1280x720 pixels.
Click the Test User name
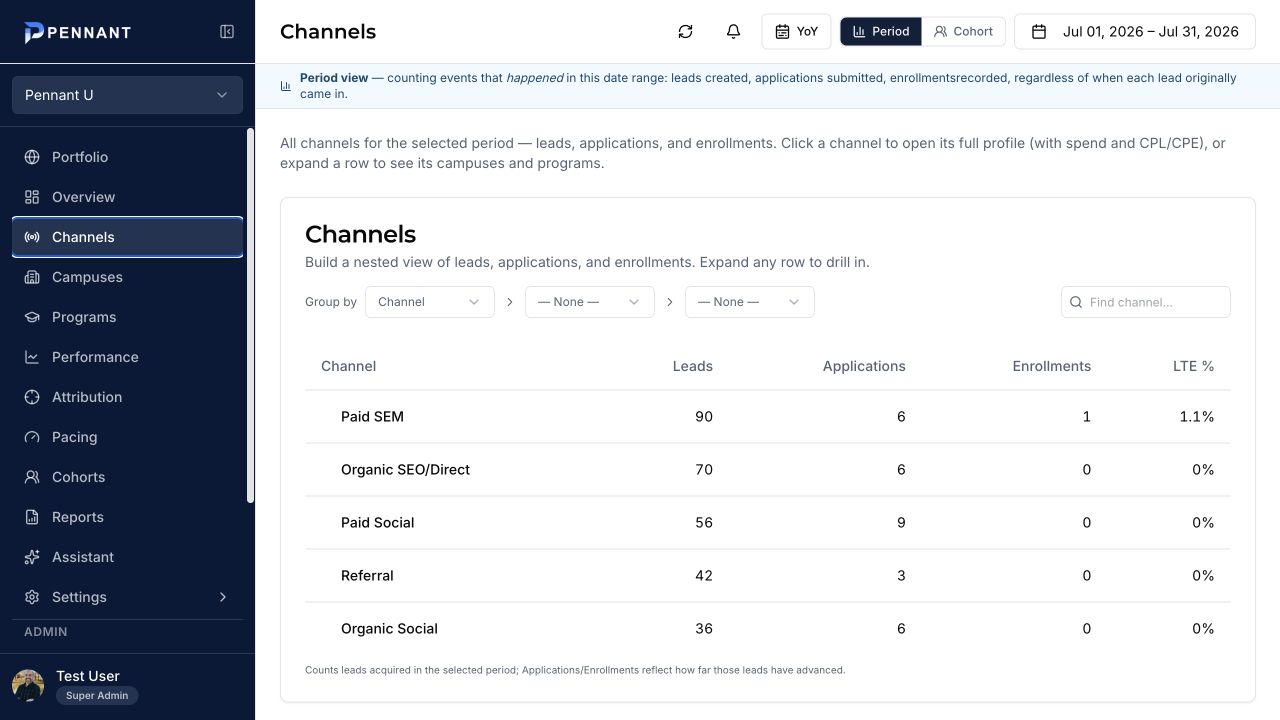click(88, 676)
